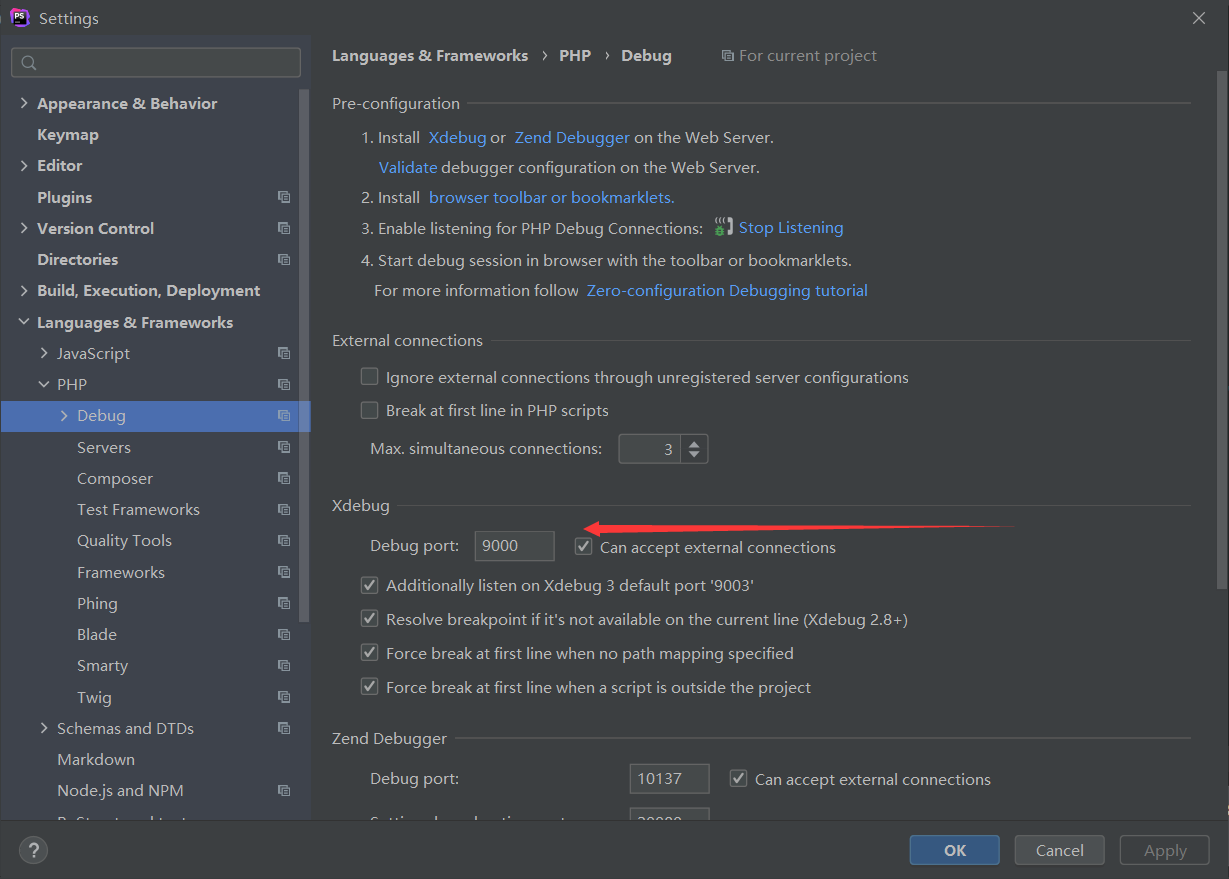
Task: Click the settings tree vertical scrollbar
Action: click(305, 355)
